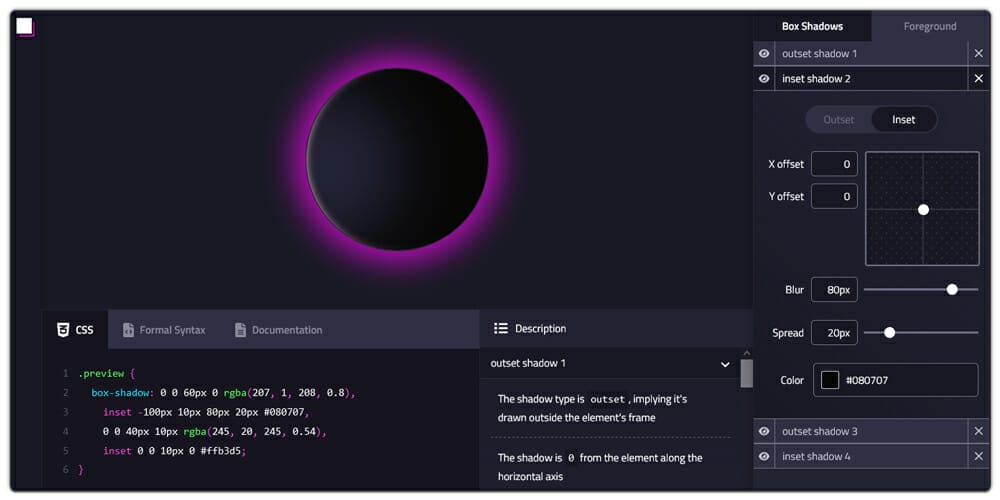Hide inset shadow 4 via eye icon
Viewport: 1000px width, 500px height.
tap(764, 457)
